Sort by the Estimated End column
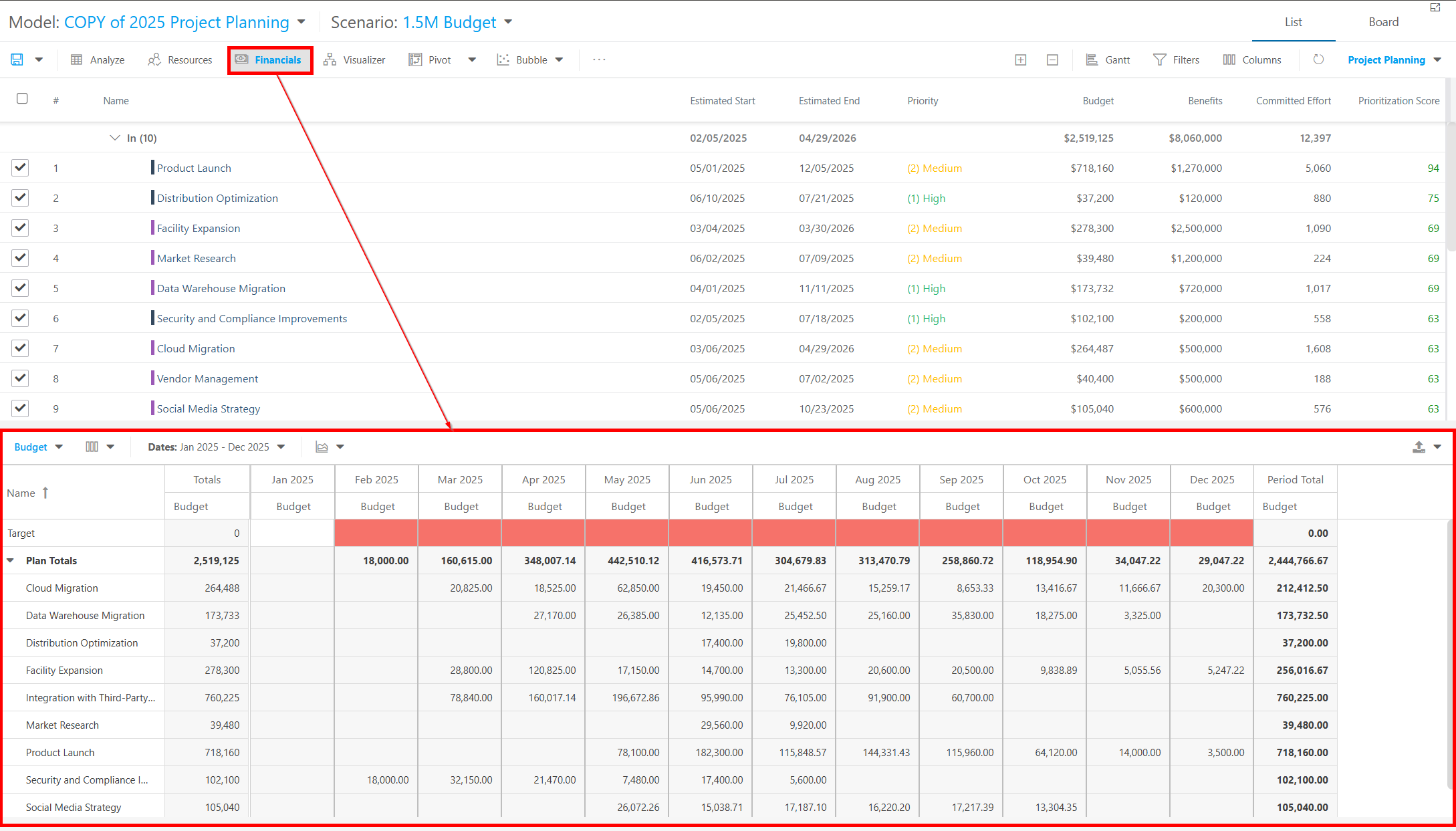The image size is (1456, 831). (829, 100)
